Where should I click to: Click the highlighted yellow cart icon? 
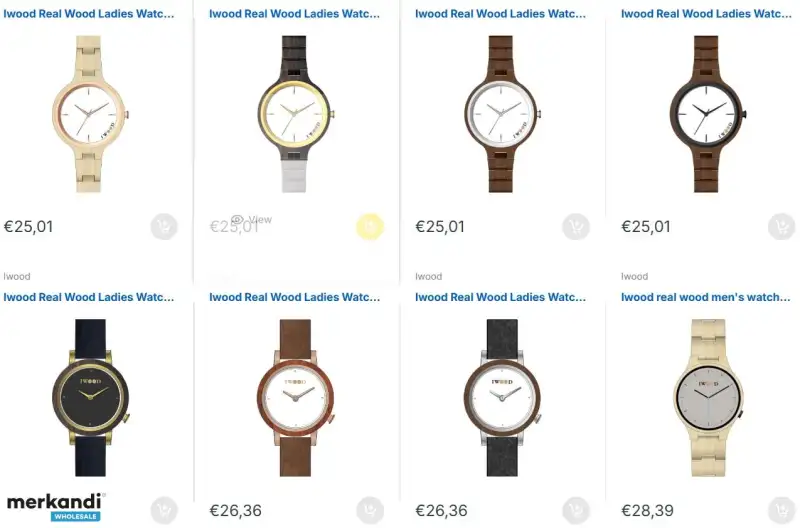(370, 227)
